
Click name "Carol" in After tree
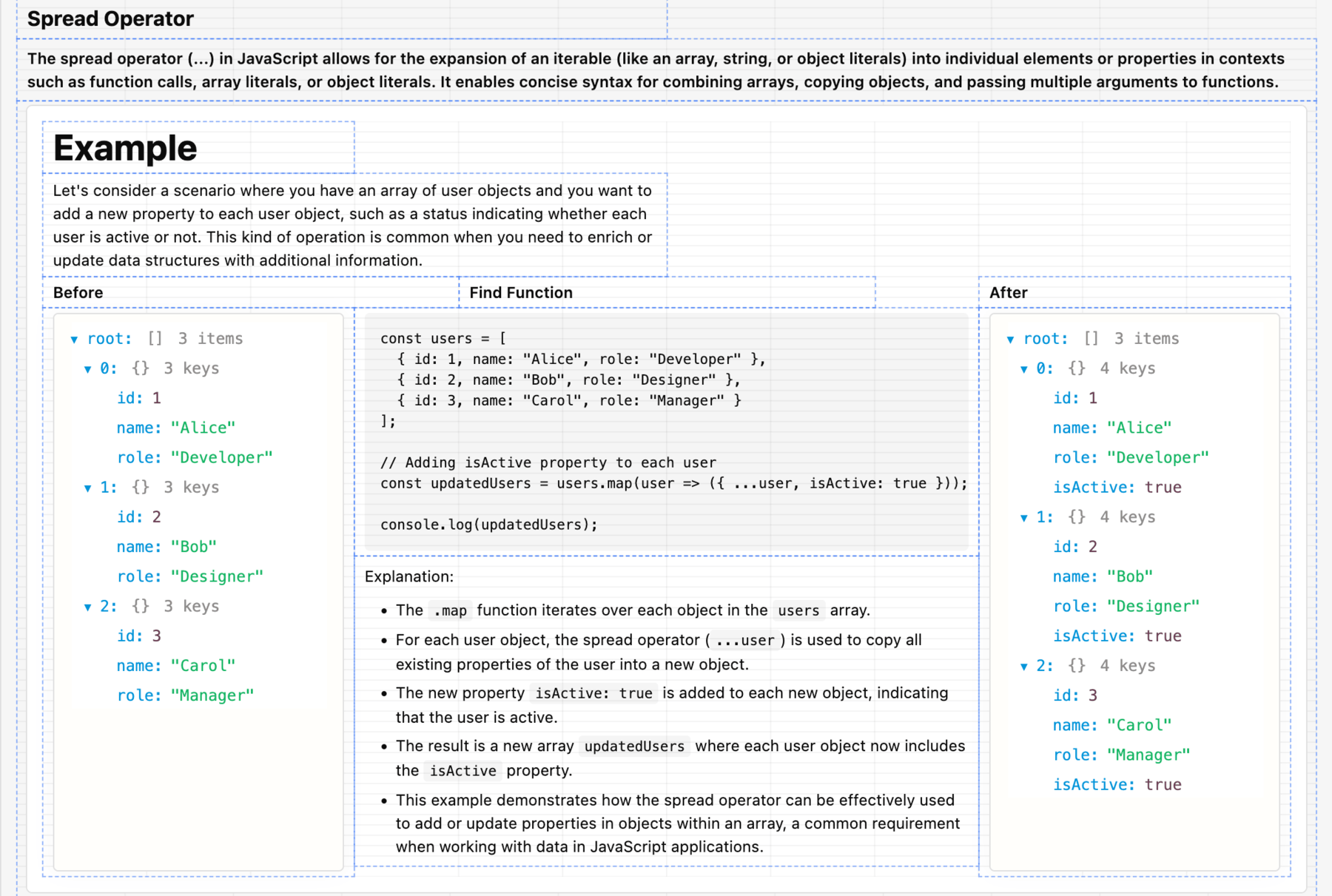pyautogui.click(x=1112, y=726)
